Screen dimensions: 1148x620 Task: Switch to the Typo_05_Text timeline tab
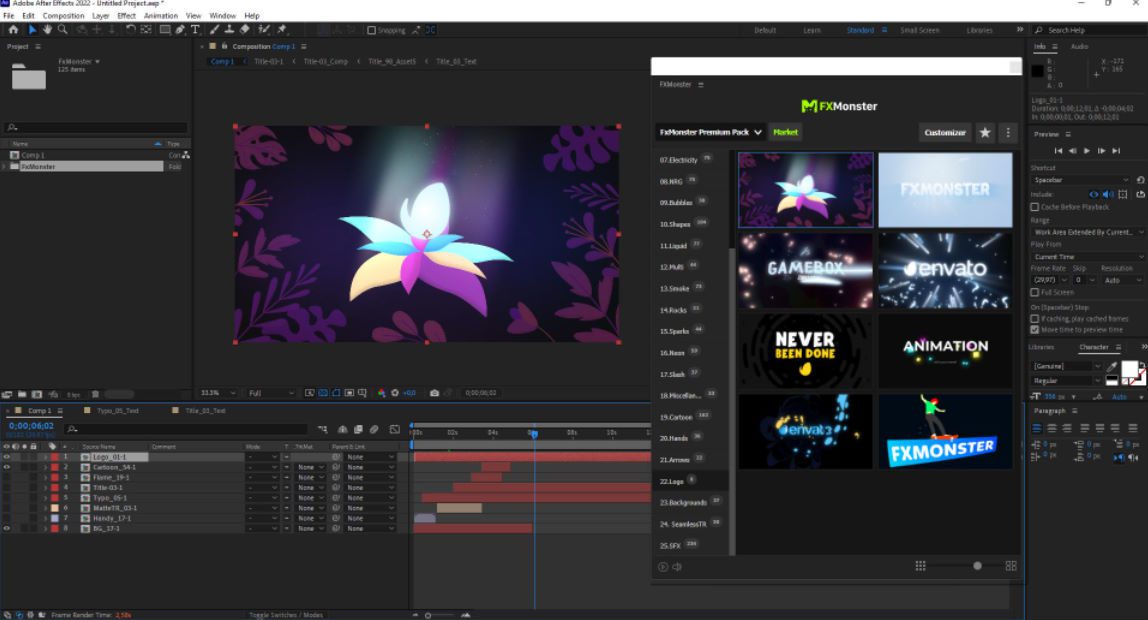pos(117,411)
